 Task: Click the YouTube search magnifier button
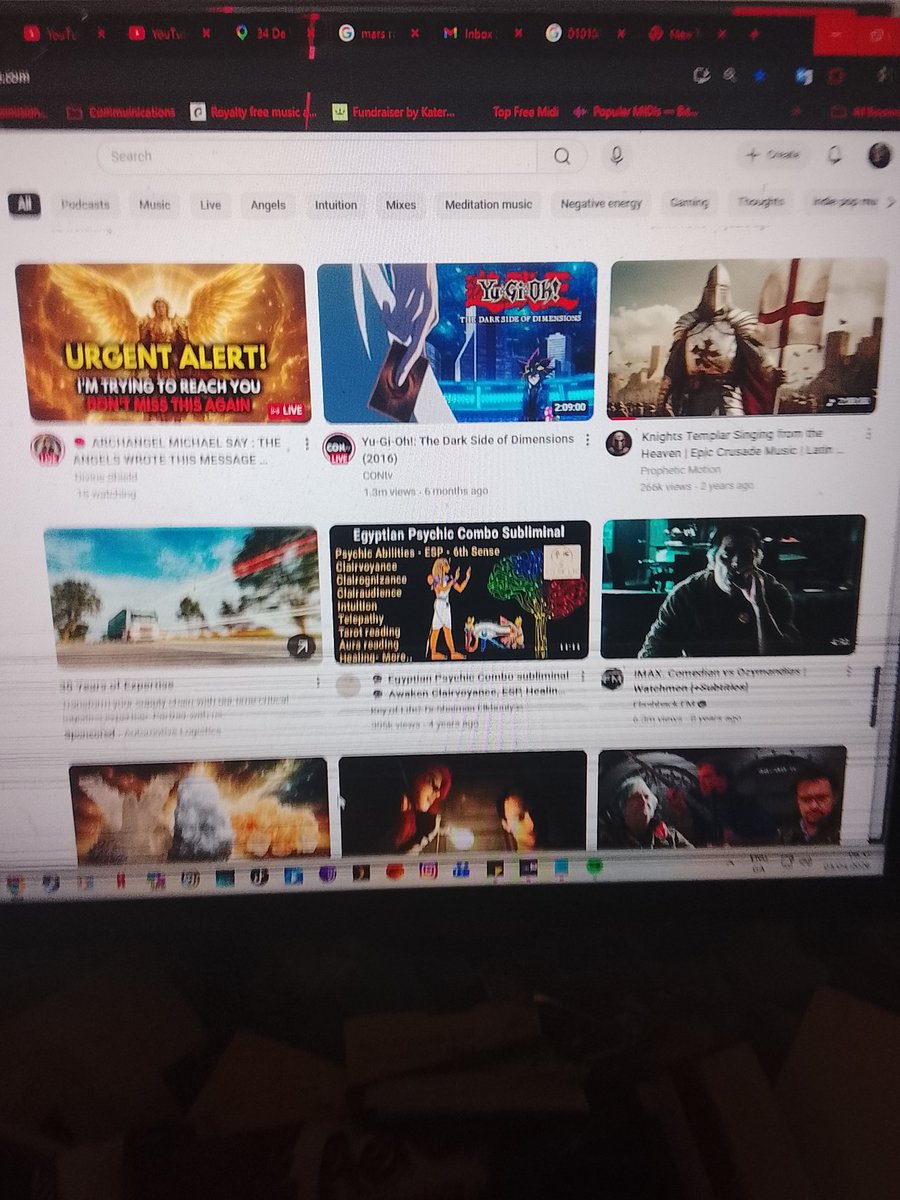coord(563,156)
